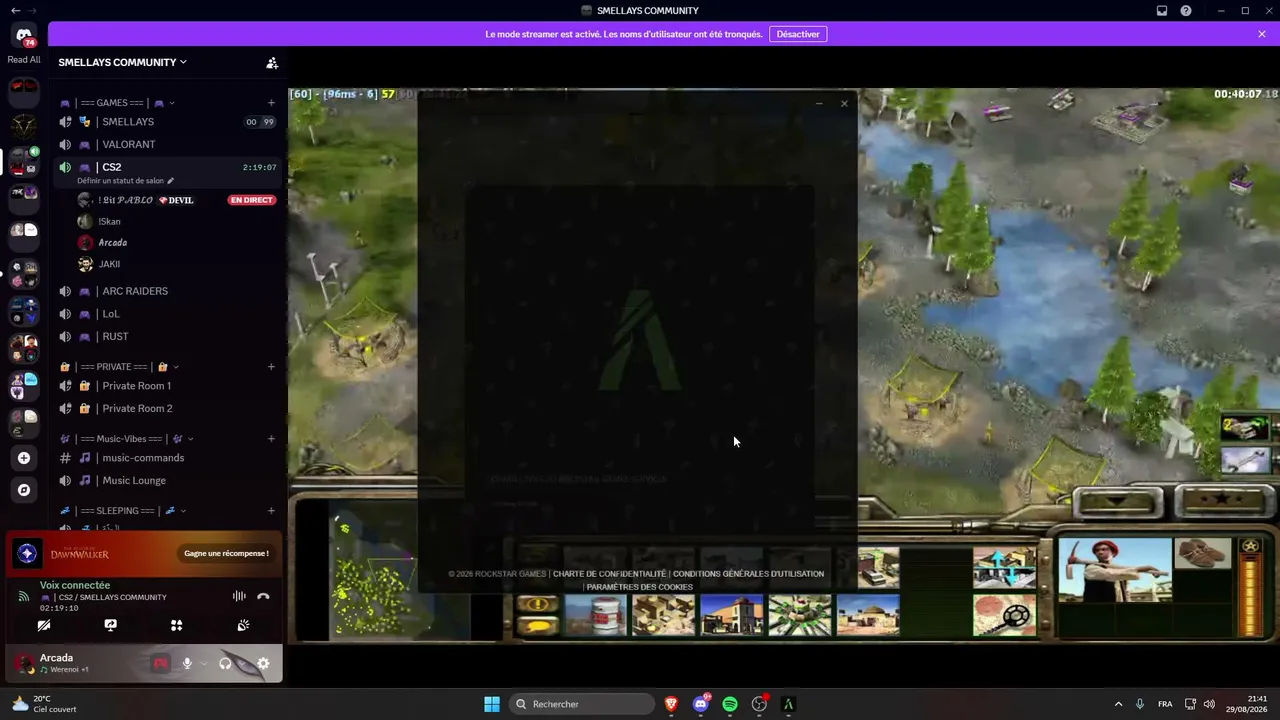Collapse the Music-Vibes category
Screen dimensions: 1280x720
[x=127, y=439]
